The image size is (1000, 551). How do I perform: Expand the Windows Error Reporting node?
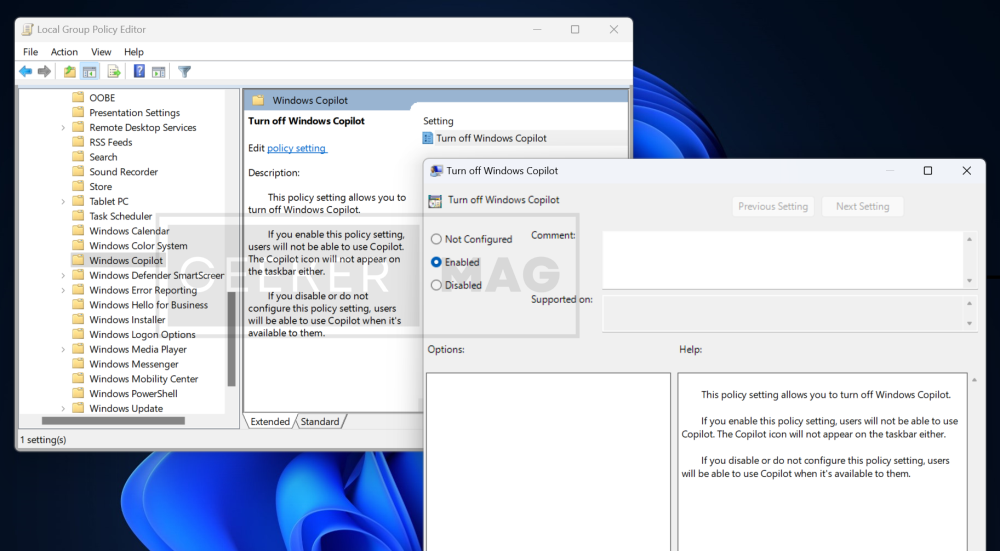coord(63,290)
